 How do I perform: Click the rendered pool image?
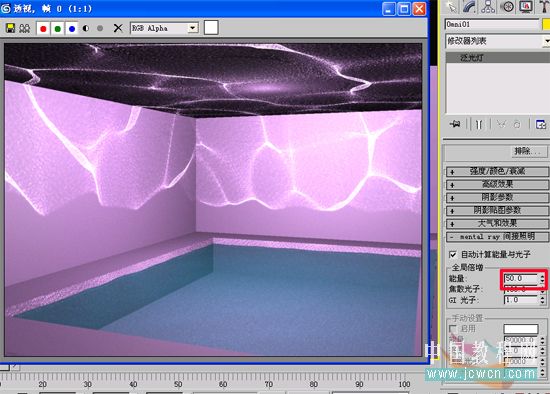pyautogui.click(x=213, y=200)
